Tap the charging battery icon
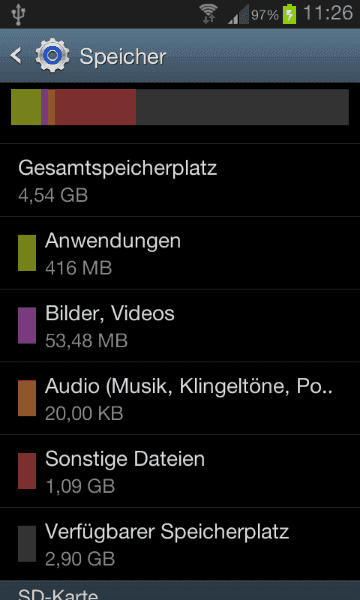The image size is (360, 600). tap(290, 15)
